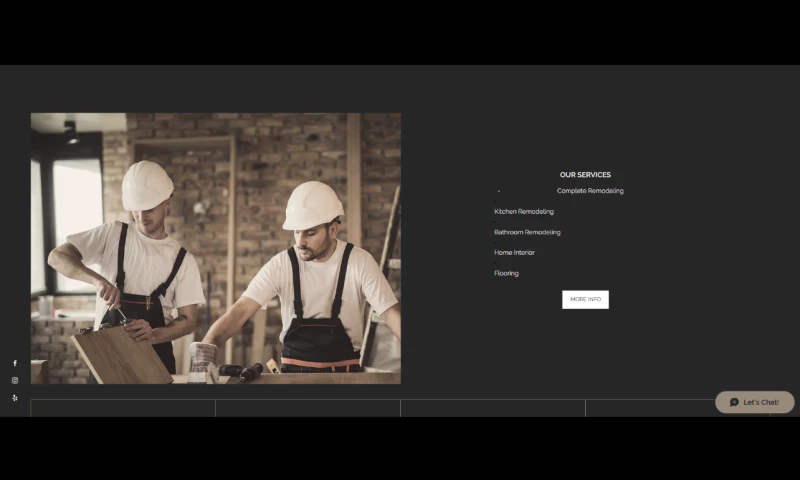The width and height of the screenshot is (800, 480).
Task: Select Kitchen Remodeling text
Action: [524, 211]
